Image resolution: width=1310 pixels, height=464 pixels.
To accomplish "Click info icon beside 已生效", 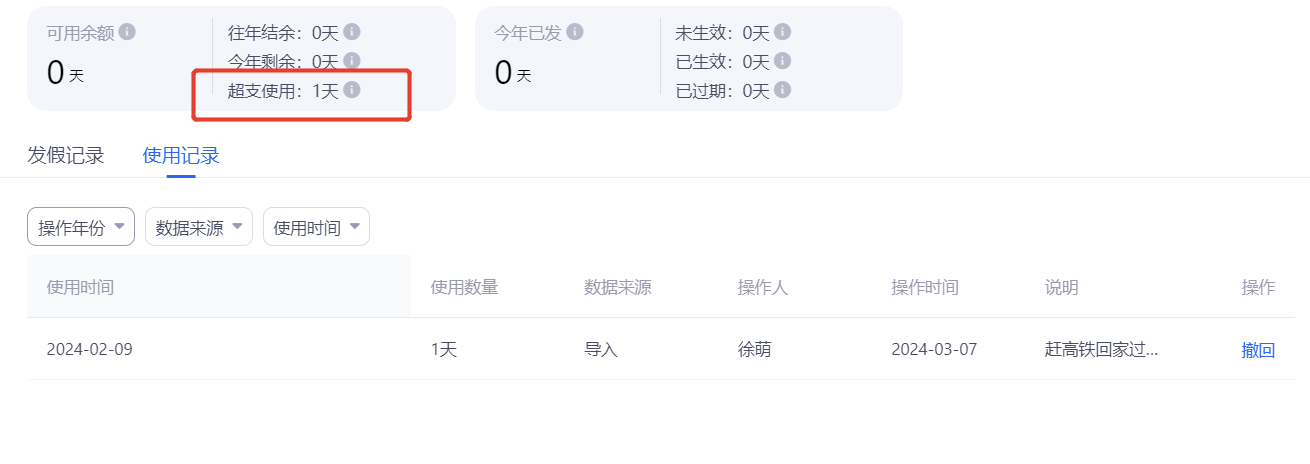I will [783, 61].
